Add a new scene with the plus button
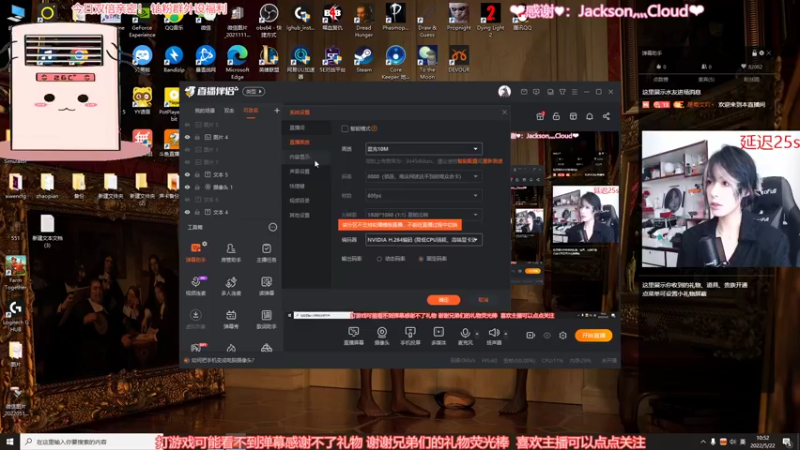This screenshot has width=800, height=450. (x=277, y=110)
